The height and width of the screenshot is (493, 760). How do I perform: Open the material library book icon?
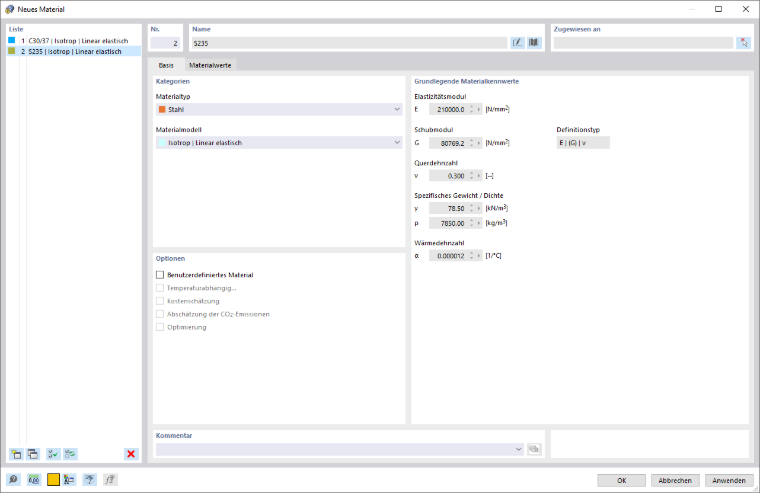[534, 43]
